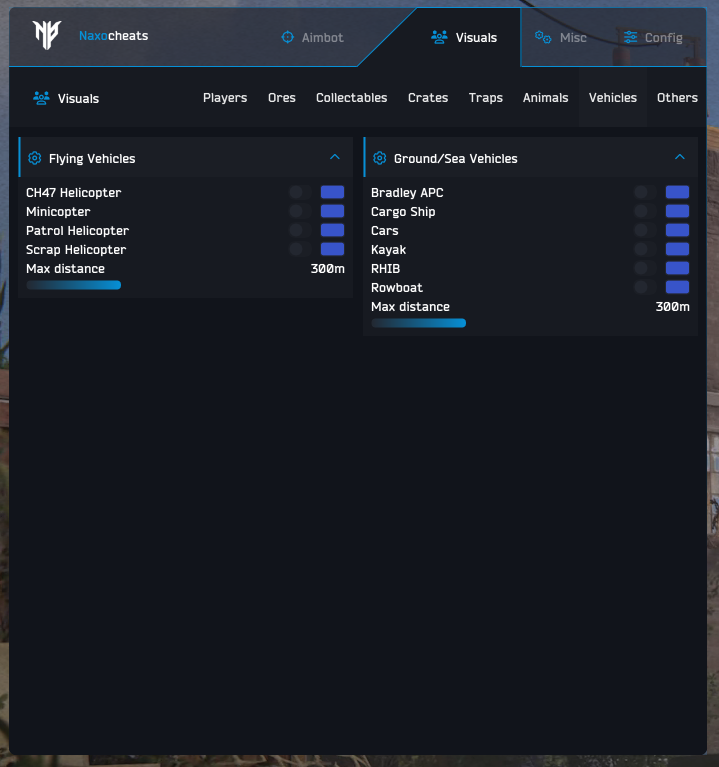The width and height of the screenshot is (719, 767).
Task: Click the Flying Vehicles gear icon
Action: 35,158
